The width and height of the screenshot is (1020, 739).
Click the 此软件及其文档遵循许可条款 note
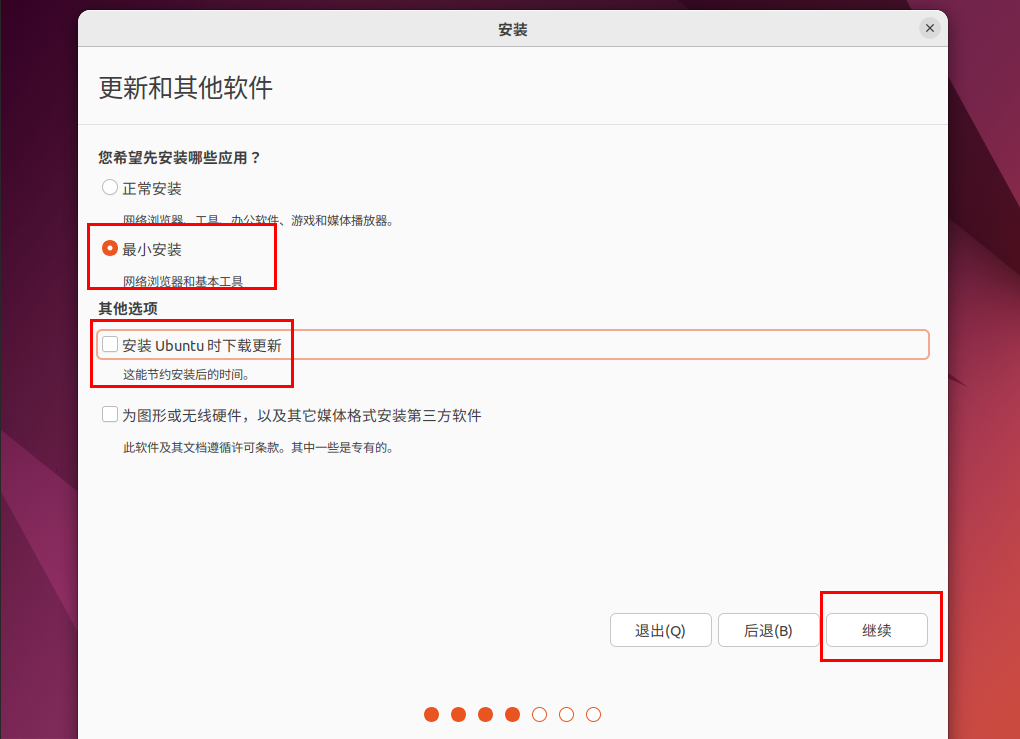pos(258,448)
